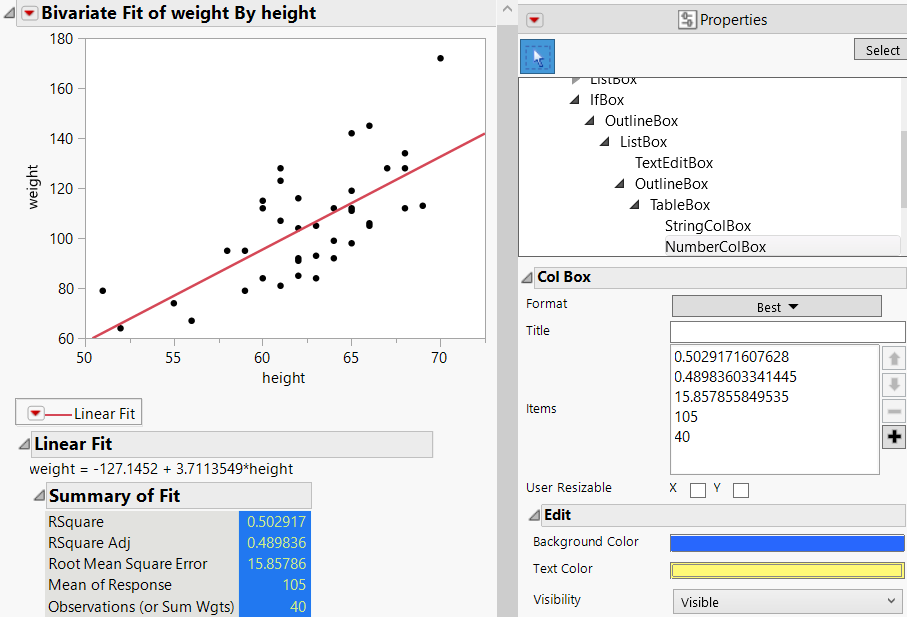Open the Format dropdown showing Best
The width and height of the screenshot is (907, 617).
pyautogui.click(x=777, y=306)
